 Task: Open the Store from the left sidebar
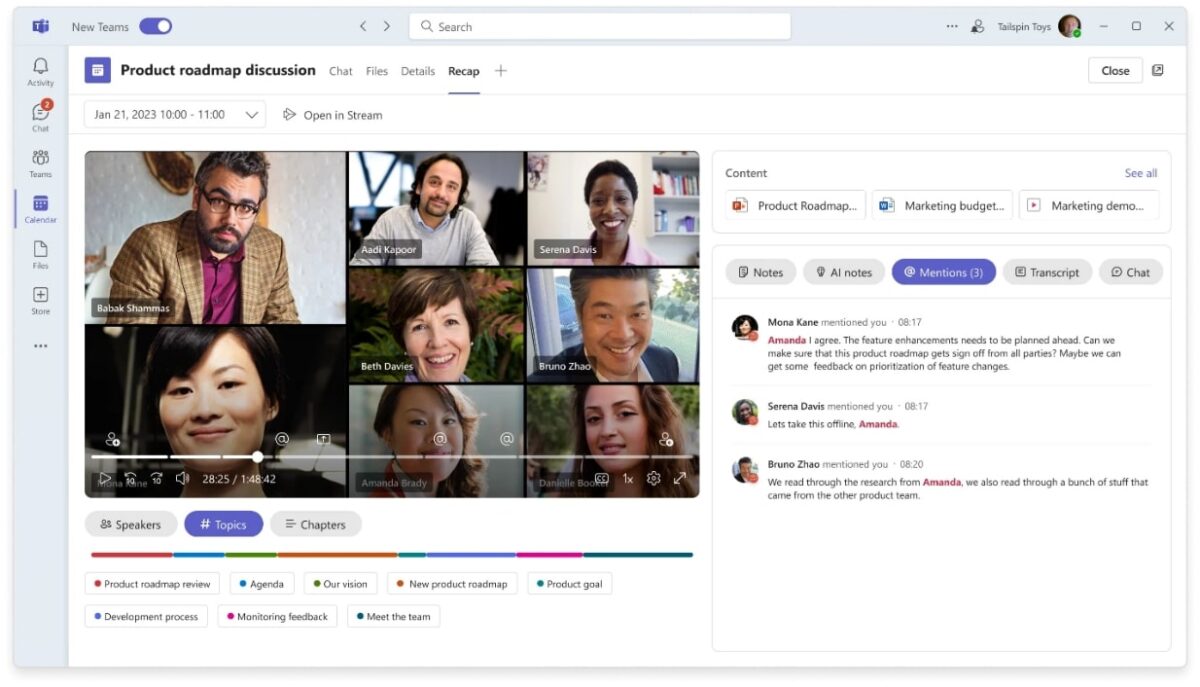click(x=40, y=299)
